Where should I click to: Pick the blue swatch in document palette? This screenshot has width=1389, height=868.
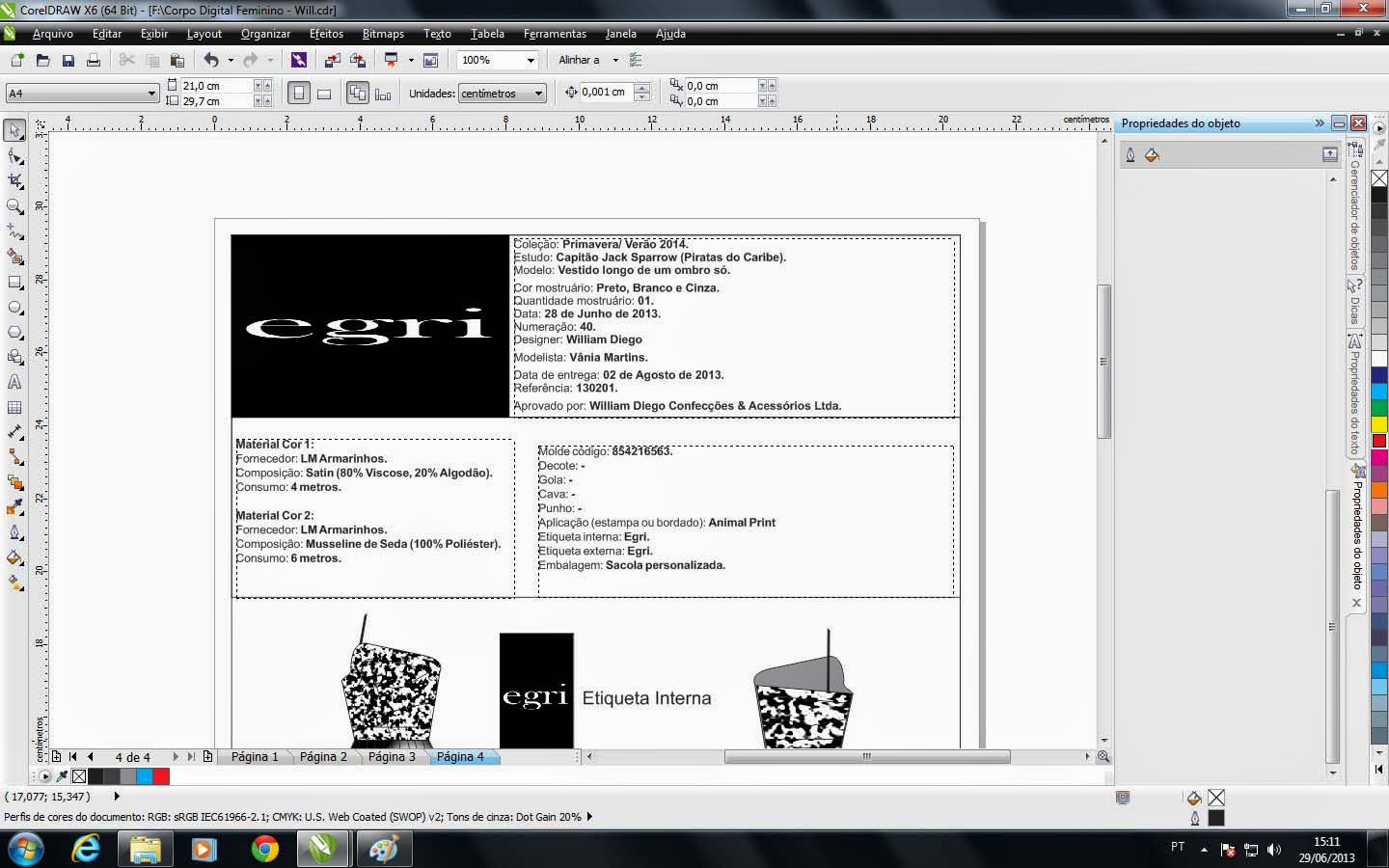(145, 776)
